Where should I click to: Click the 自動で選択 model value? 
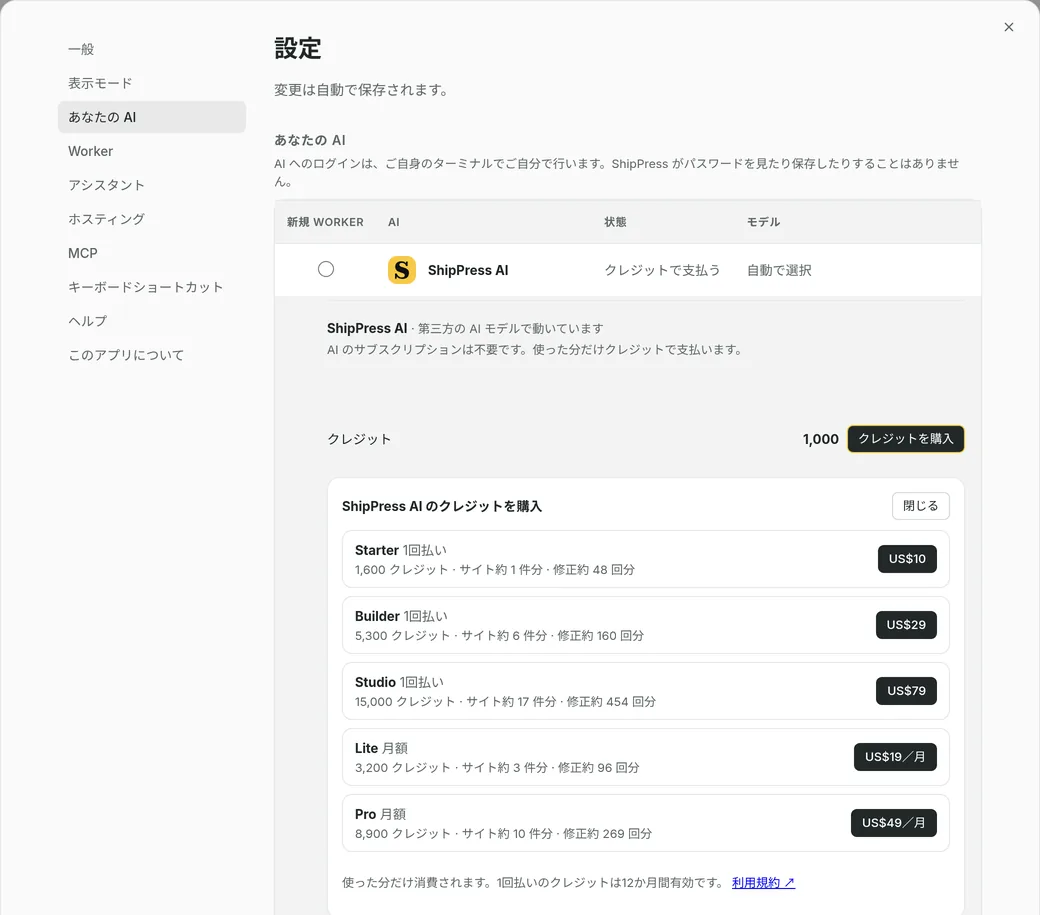click(779, 271)
